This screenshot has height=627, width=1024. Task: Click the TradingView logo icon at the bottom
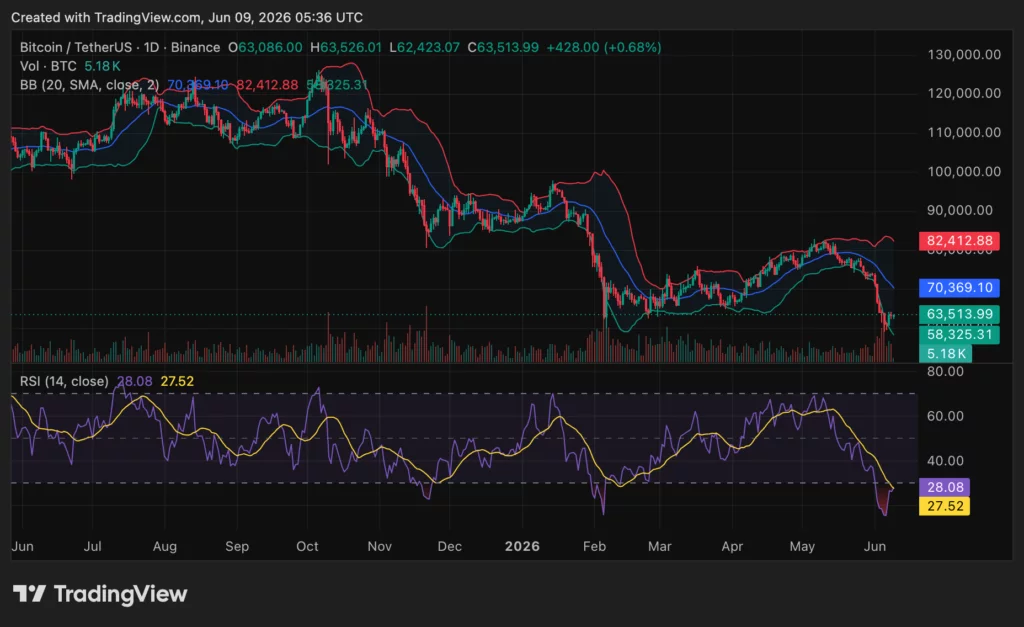click(x=29, y=594)
